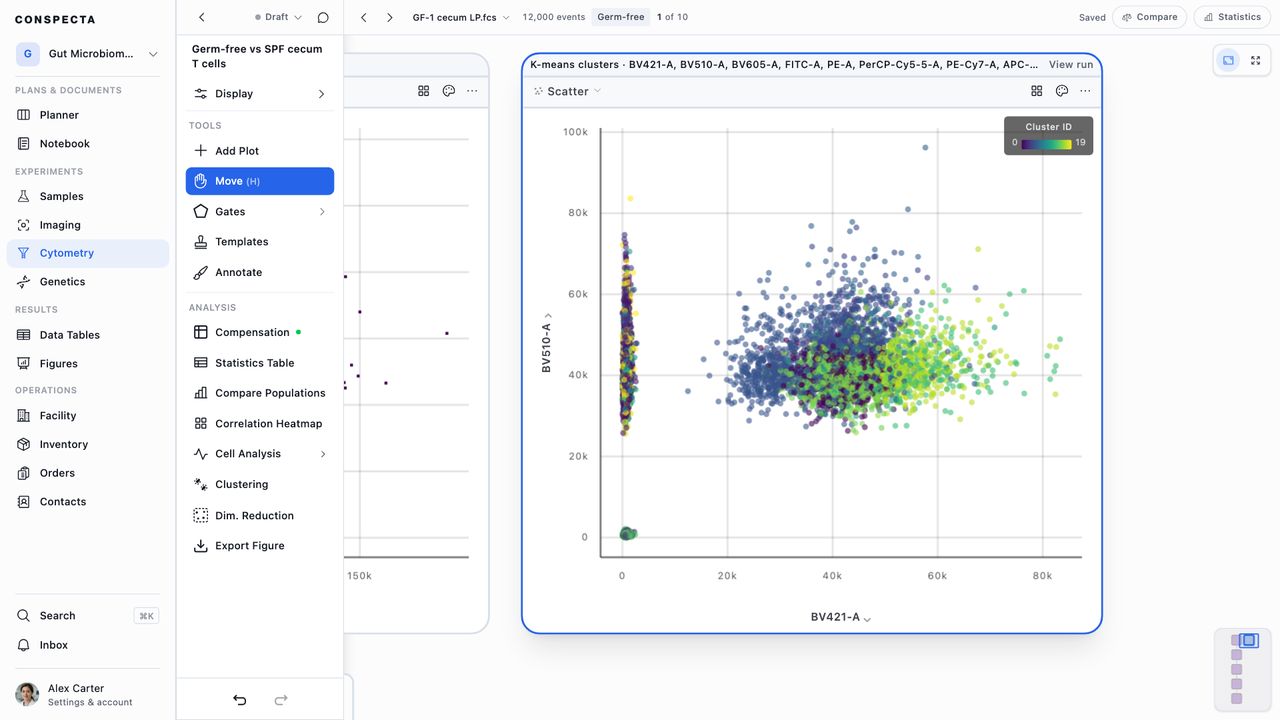Open the Gut Microbiome workspace switcher
Viewport: 1280px width, 720px height.
[88, 54]
